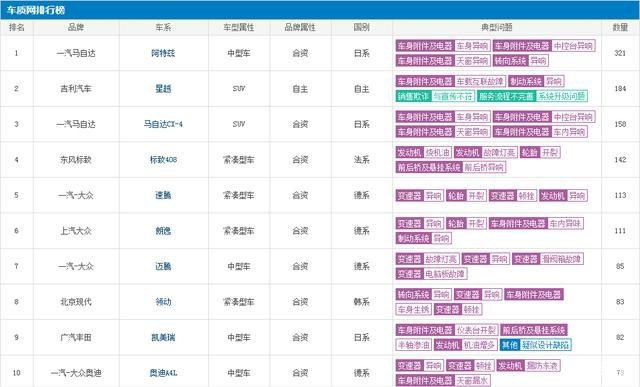
Task: Click the 发动机 烧机油 tag
Action: pos(424,152)
